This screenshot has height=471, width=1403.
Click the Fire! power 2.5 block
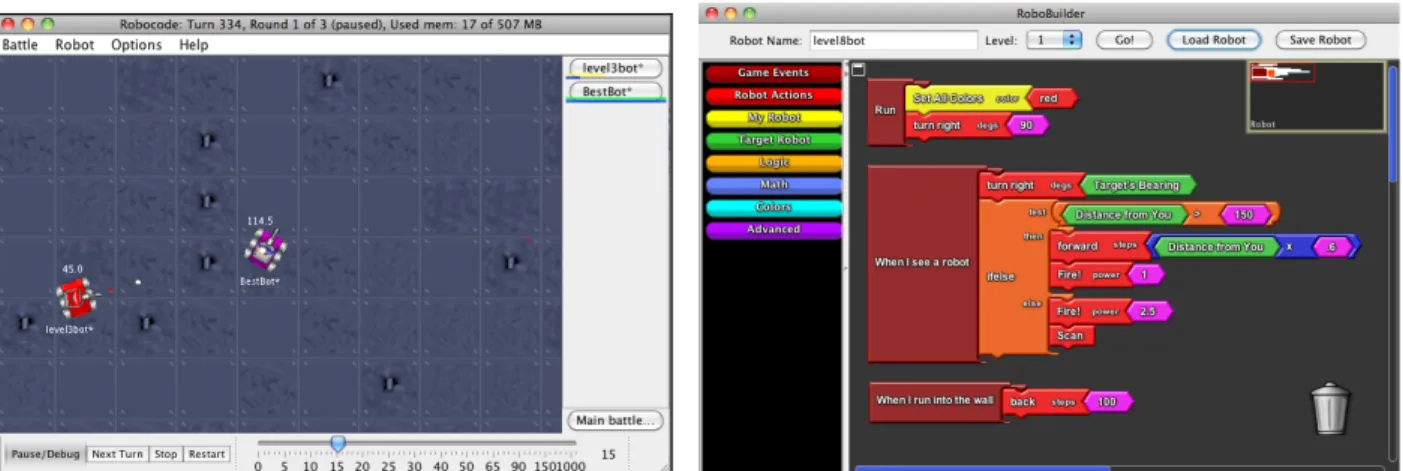(1088, 311)
